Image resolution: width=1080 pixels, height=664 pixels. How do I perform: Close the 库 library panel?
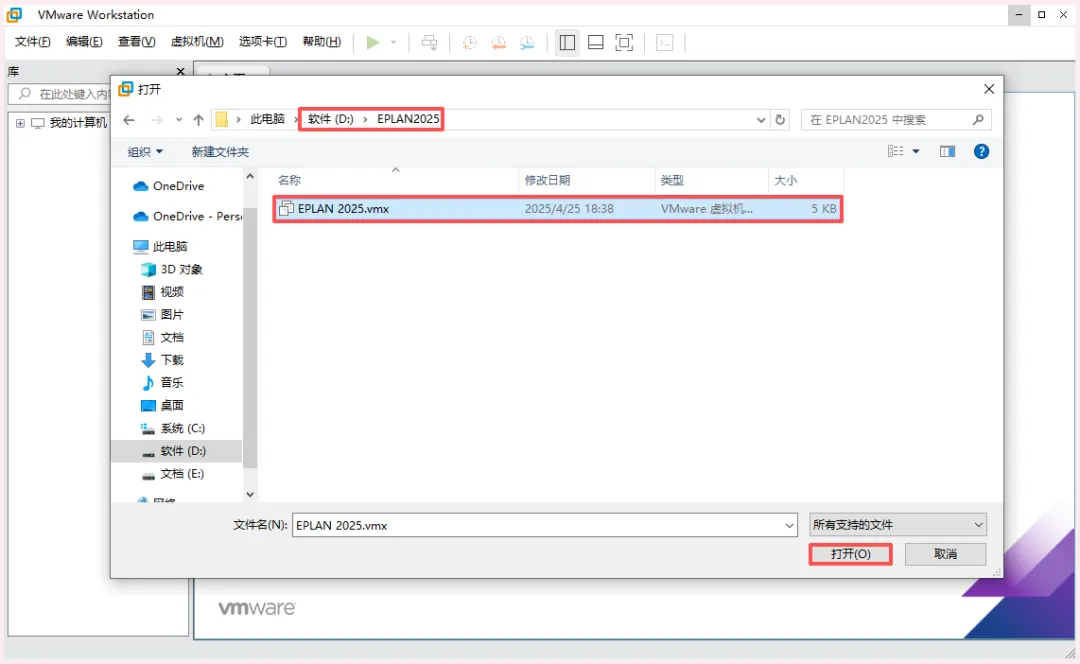180,71
